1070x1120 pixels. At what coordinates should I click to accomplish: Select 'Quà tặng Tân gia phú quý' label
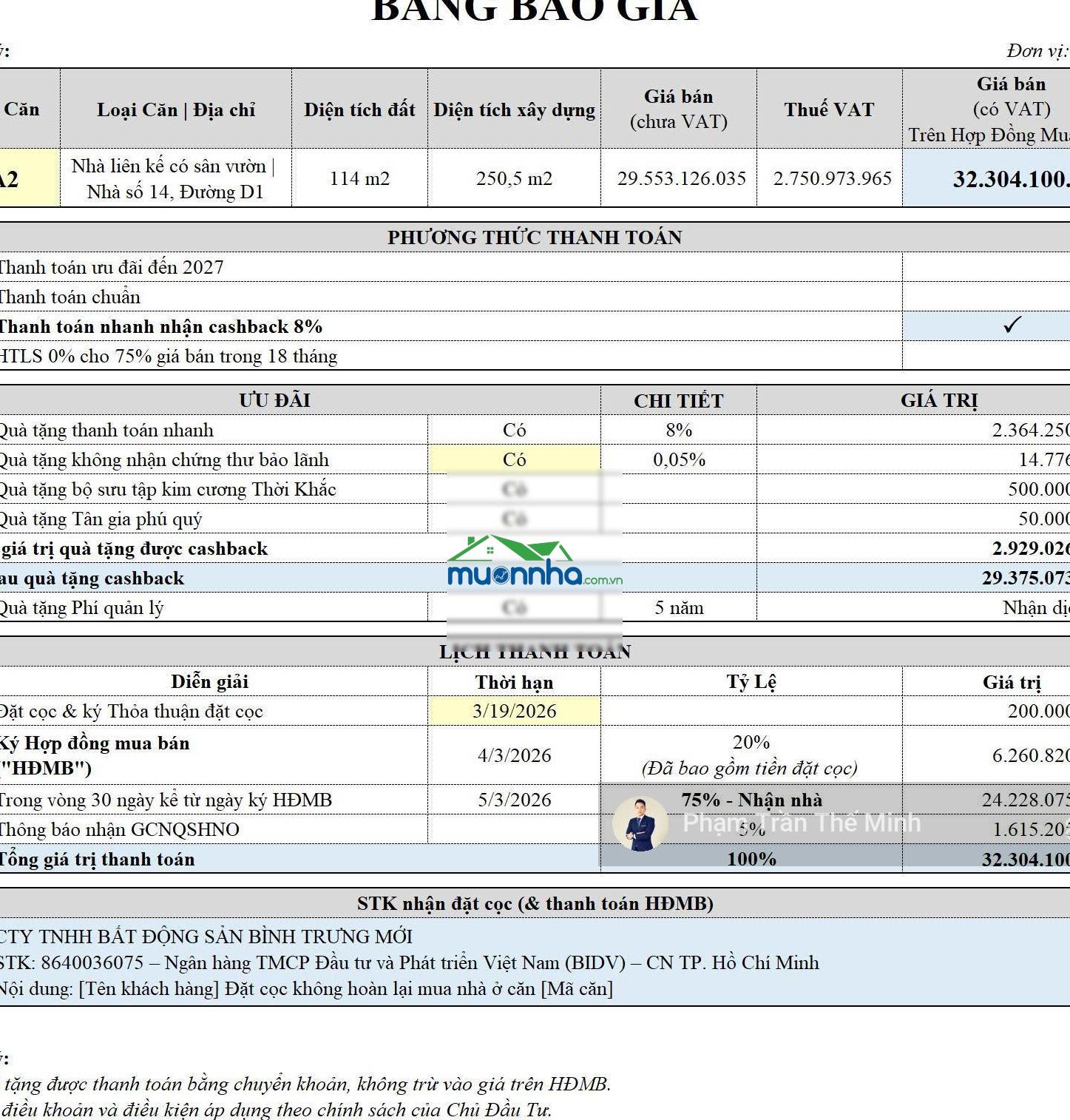tap(101, 519)
